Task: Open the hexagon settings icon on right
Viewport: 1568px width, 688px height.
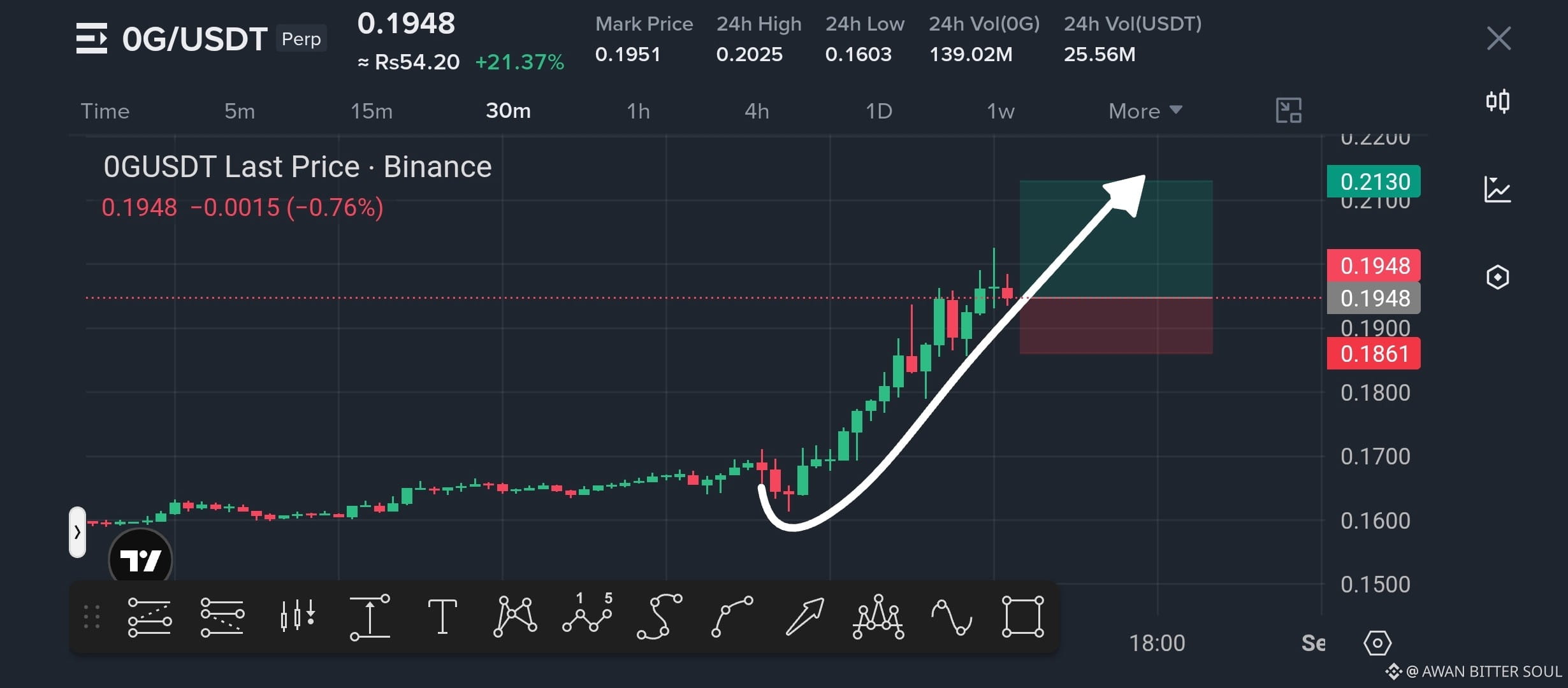Action: [1497, 277]
